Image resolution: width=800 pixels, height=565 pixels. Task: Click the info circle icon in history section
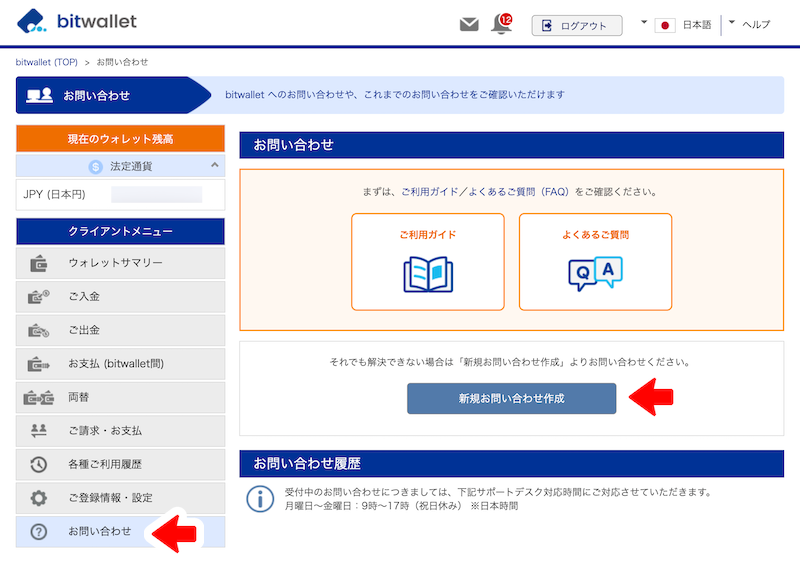[260, 499]
